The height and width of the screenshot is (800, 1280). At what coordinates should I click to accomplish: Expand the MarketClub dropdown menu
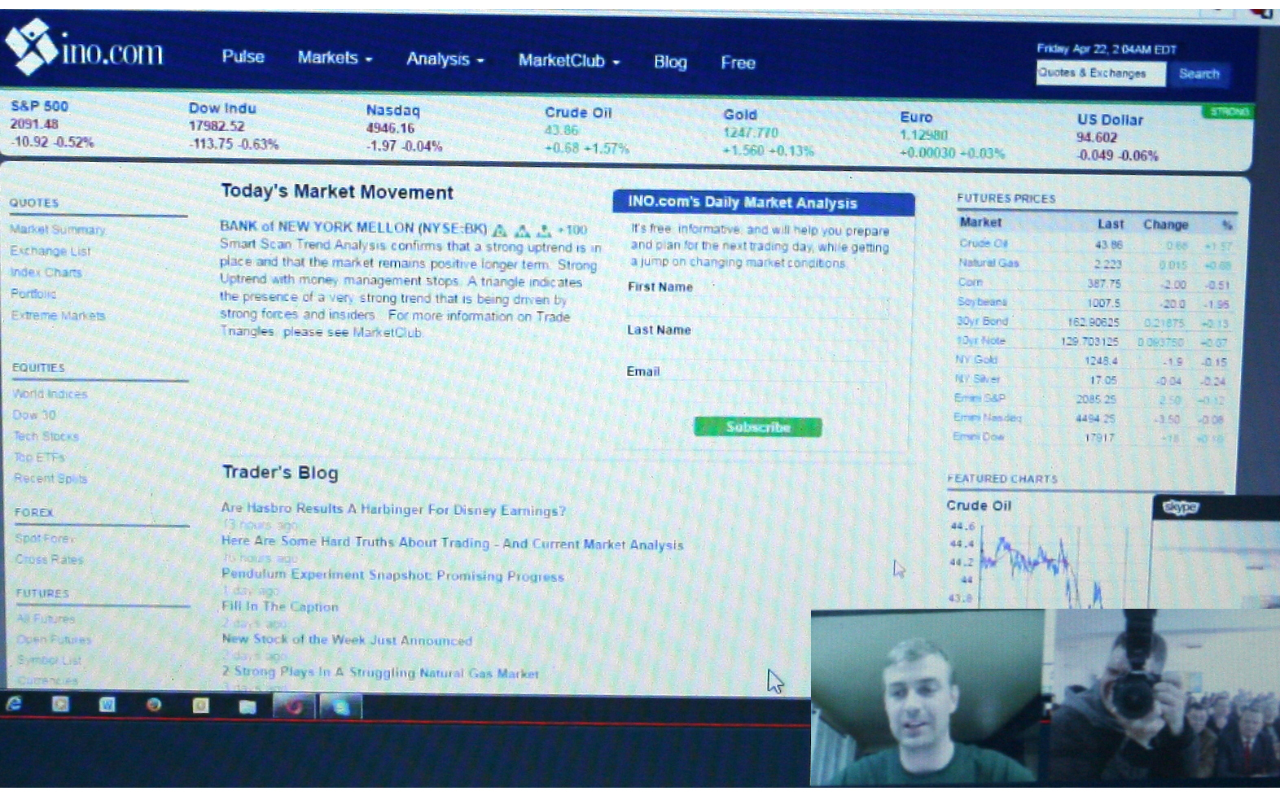click(x=569, y=61)
